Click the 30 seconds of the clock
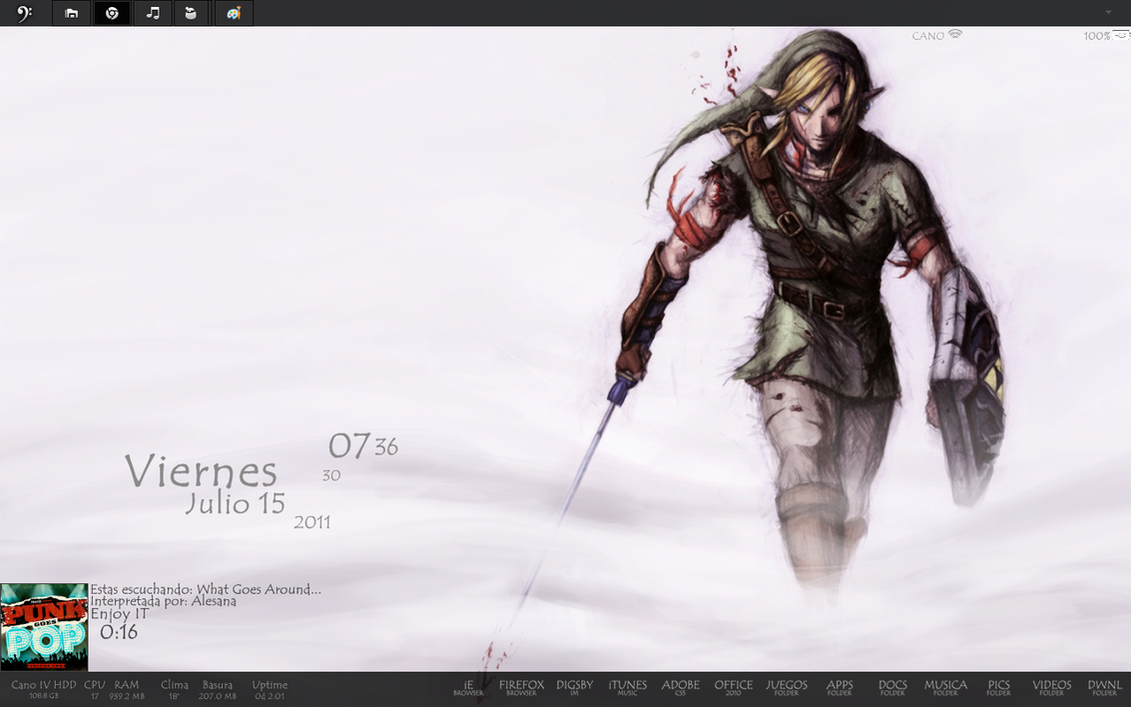Image resolution: width=1131 pixels, height=707 pixels. click(331, 475)
